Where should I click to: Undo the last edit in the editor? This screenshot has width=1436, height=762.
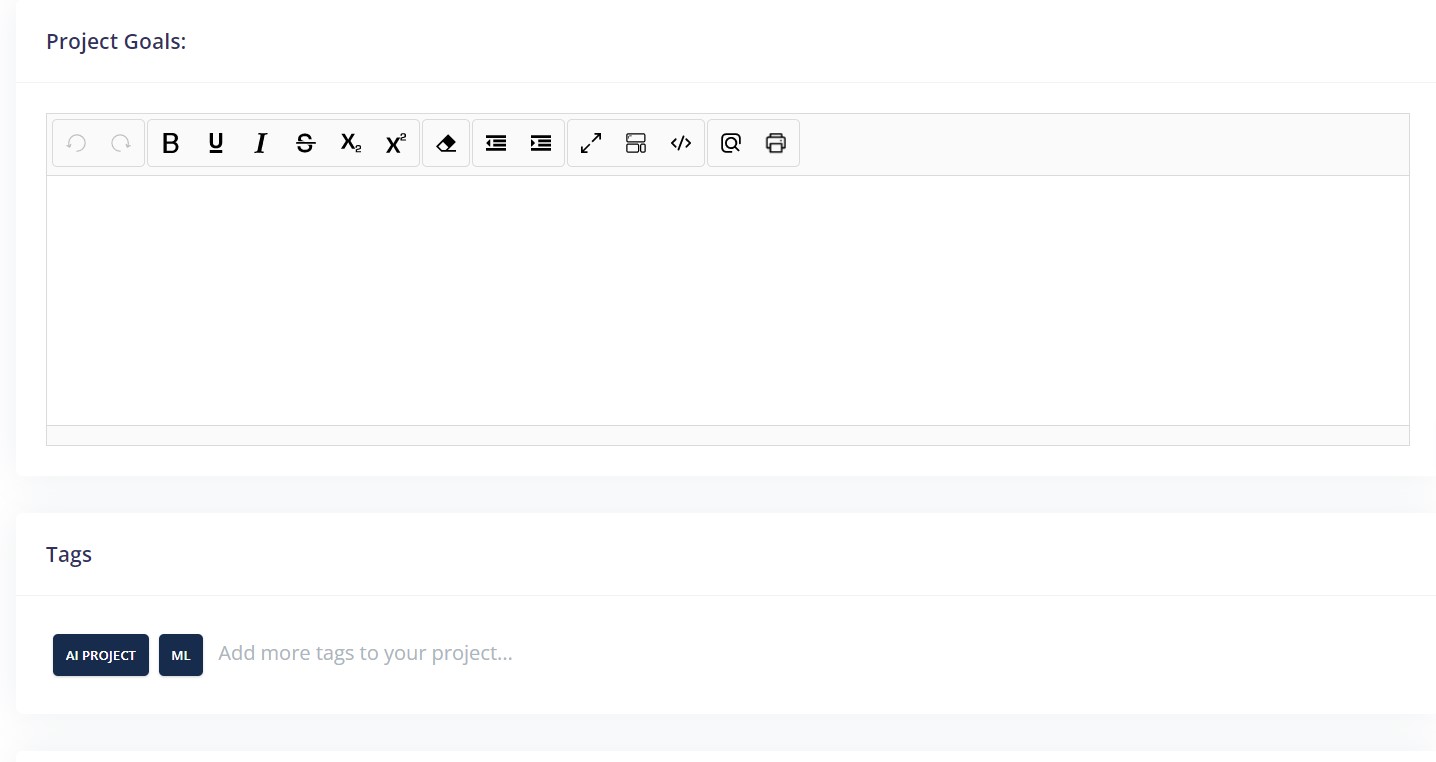click(x=76, y=143)
